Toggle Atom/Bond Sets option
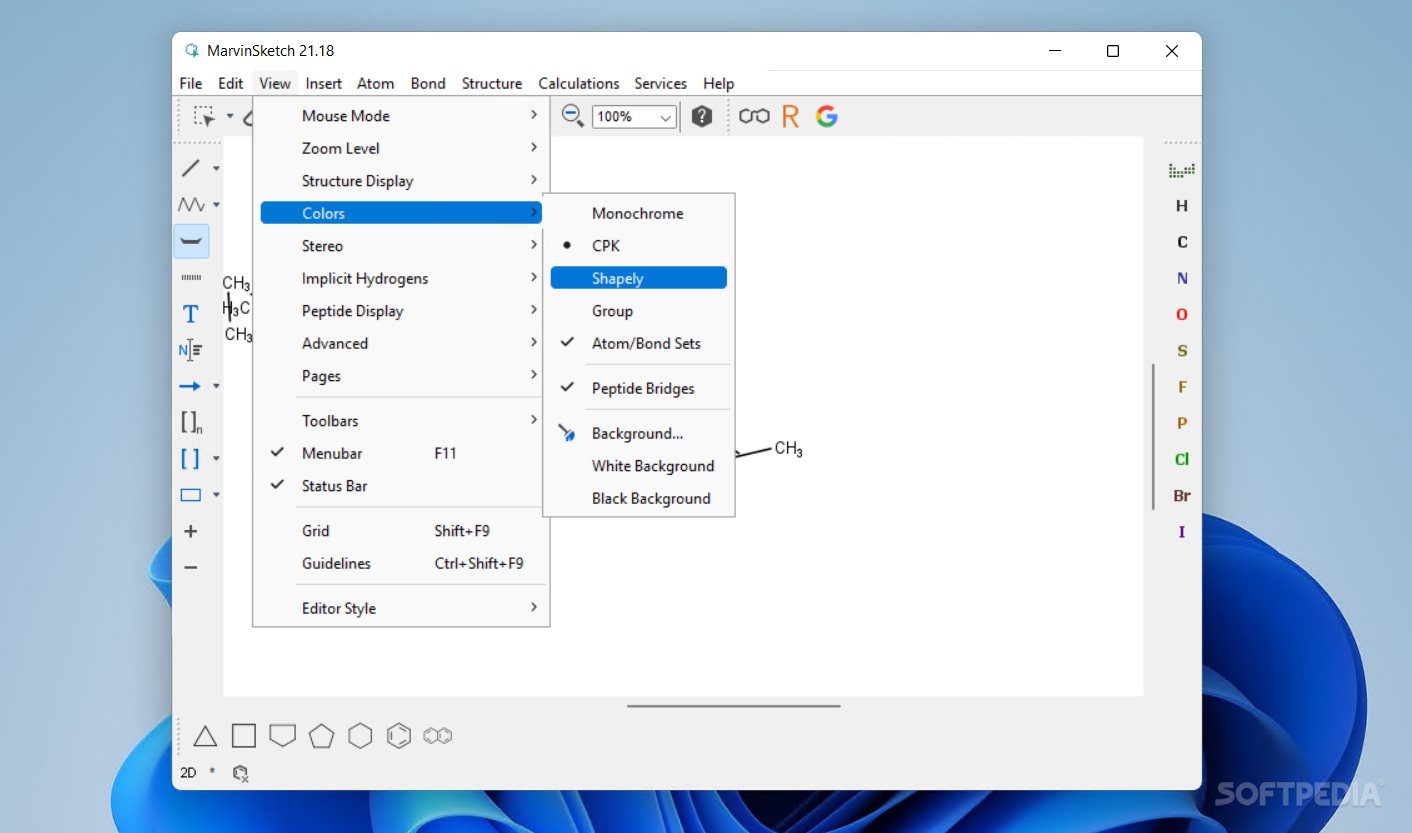 point(638,343)
